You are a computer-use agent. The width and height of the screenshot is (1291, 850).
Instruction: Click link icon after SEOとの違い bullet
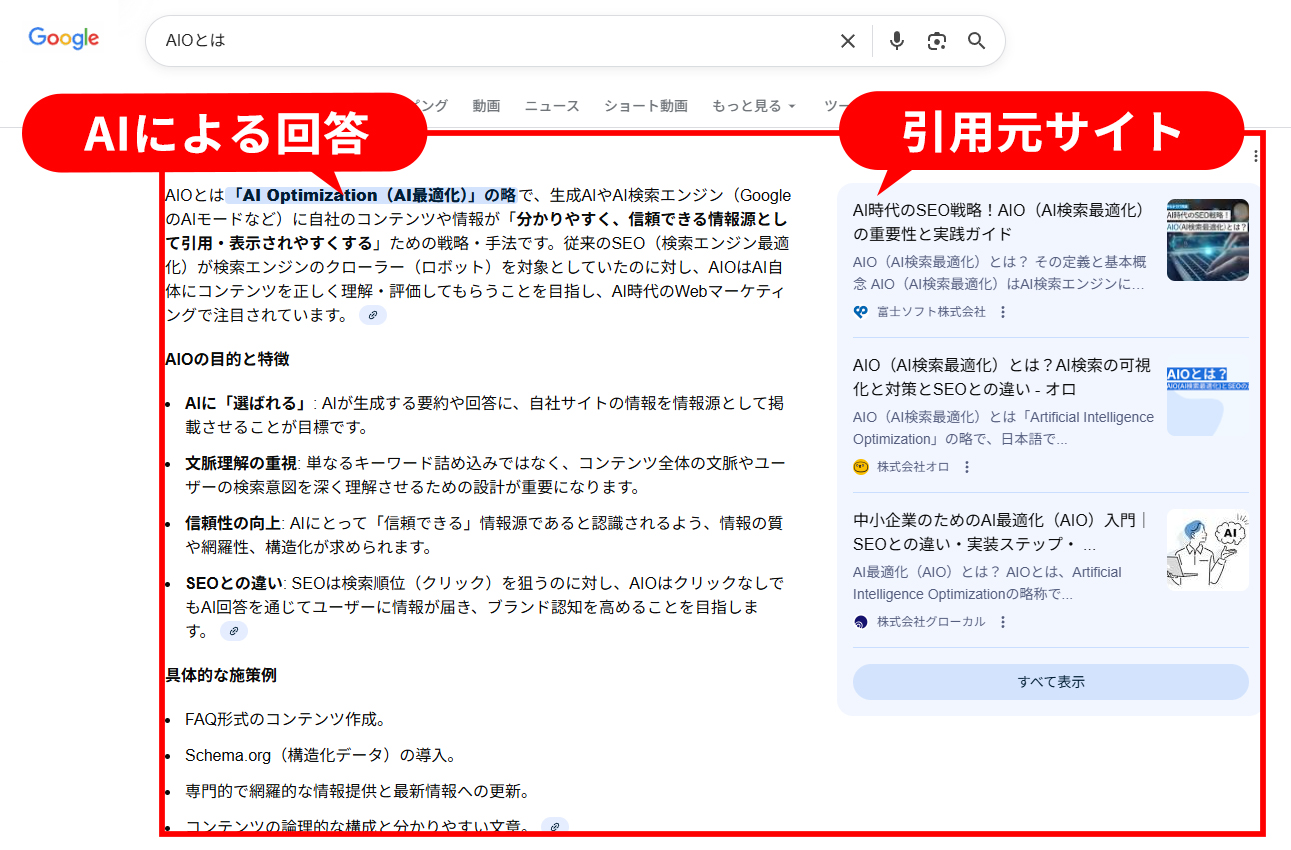click(233, 631)
